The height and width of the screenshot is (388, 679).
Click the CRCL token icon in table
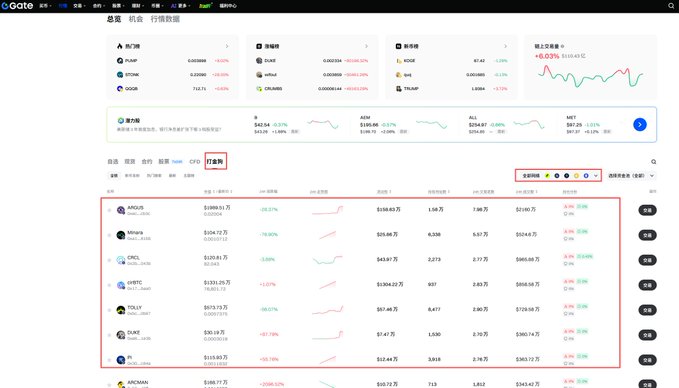[x=121, y=260]
